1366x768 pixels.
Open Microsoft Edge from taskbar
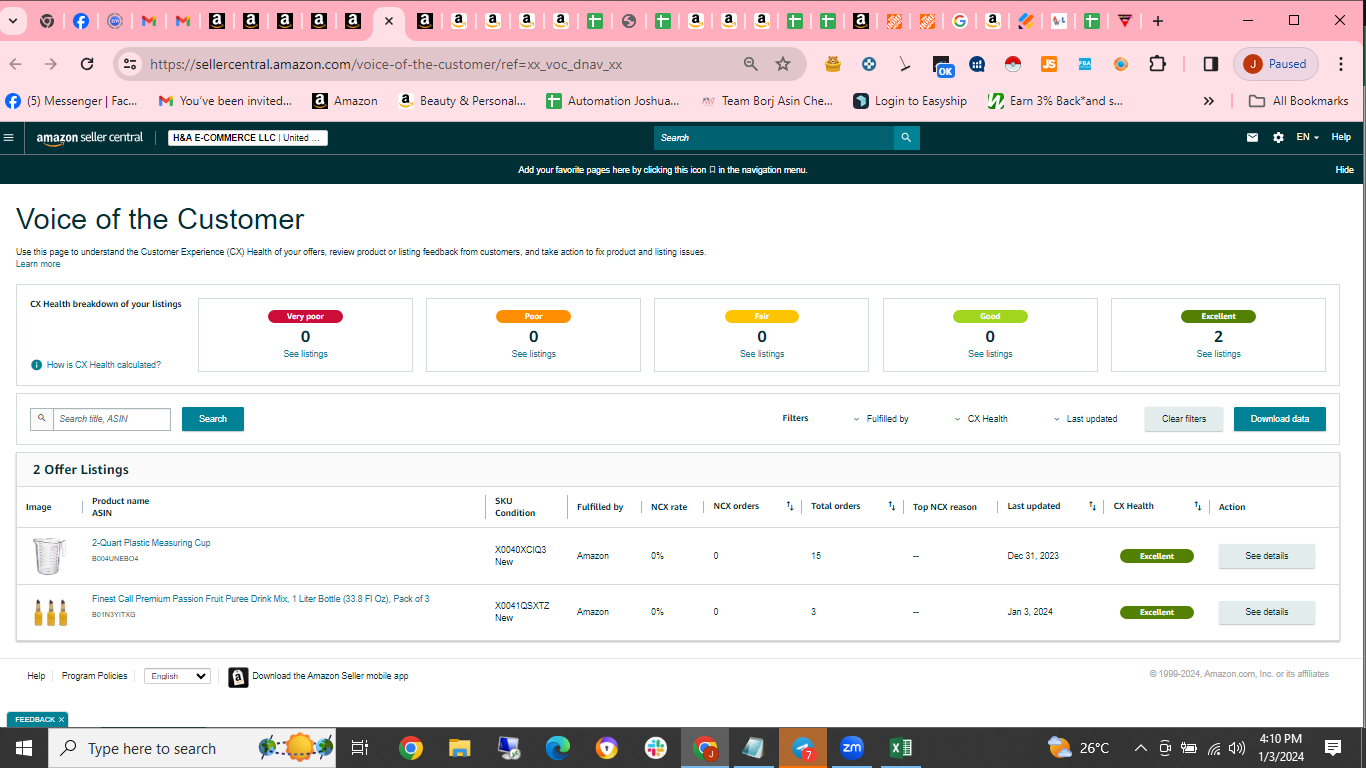click(x=557, y=748)
